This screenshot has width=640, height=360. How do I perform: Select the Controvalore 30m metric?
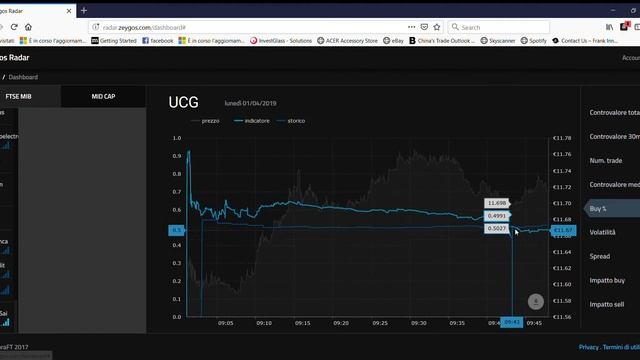pos(615,136)
